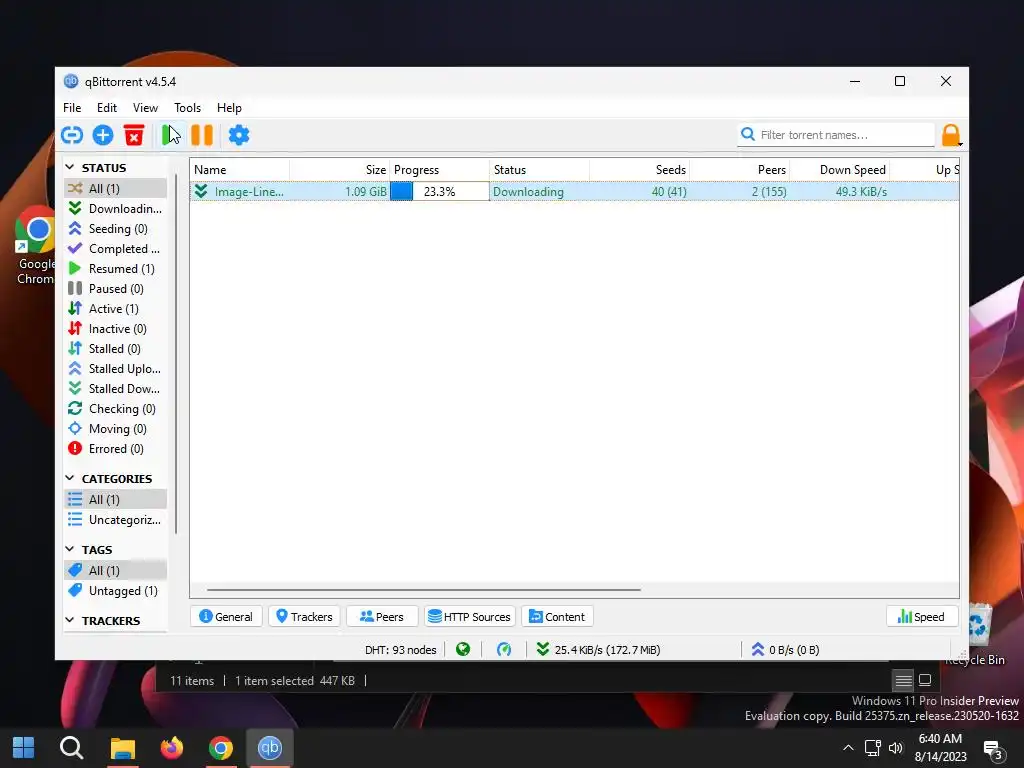Switch to the General tab
1024x768 pixels.
(x=226, y=616)
